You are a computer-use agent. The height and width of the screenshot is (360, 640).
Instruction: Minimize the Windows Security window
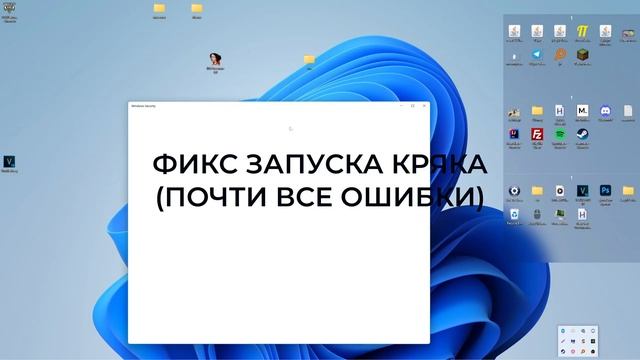click(401, 106)
